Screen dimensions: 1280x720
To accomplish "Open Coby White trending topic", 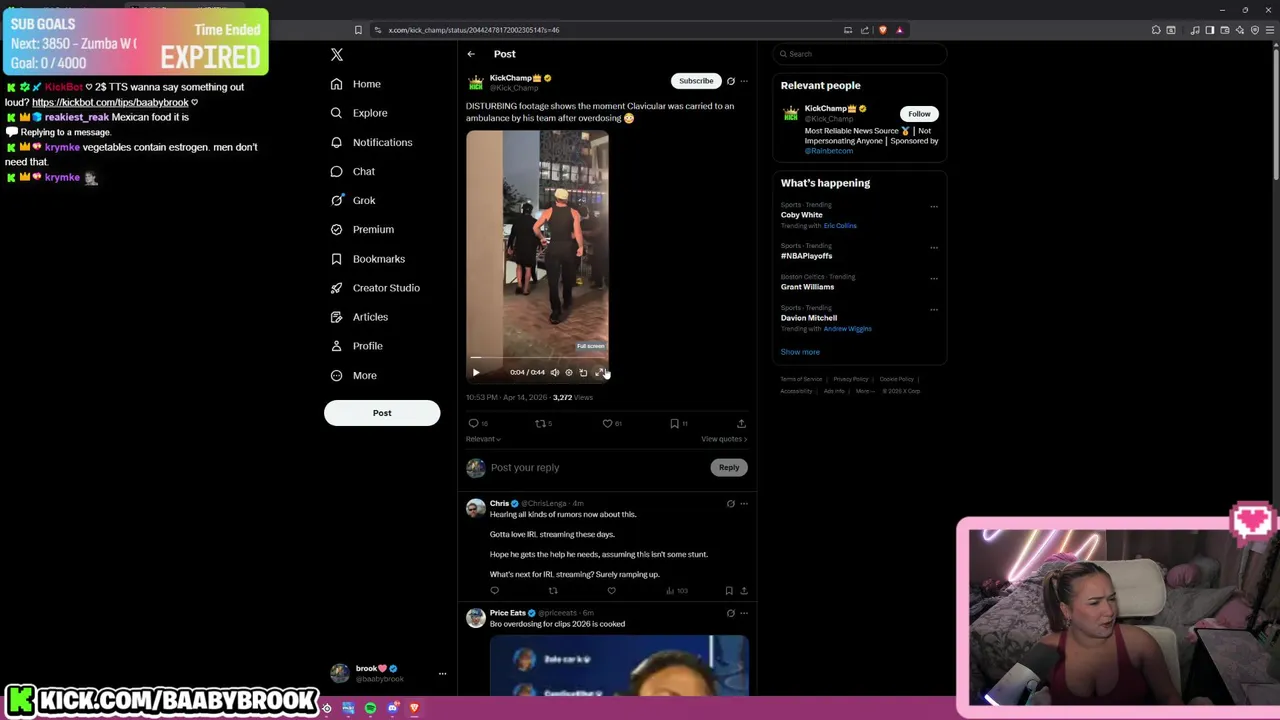I will 802,215.
